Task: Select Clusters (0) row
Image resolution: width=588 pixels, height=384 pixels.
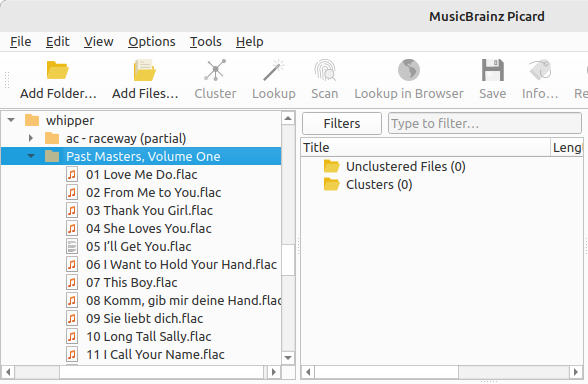Action: pos(379,184)
